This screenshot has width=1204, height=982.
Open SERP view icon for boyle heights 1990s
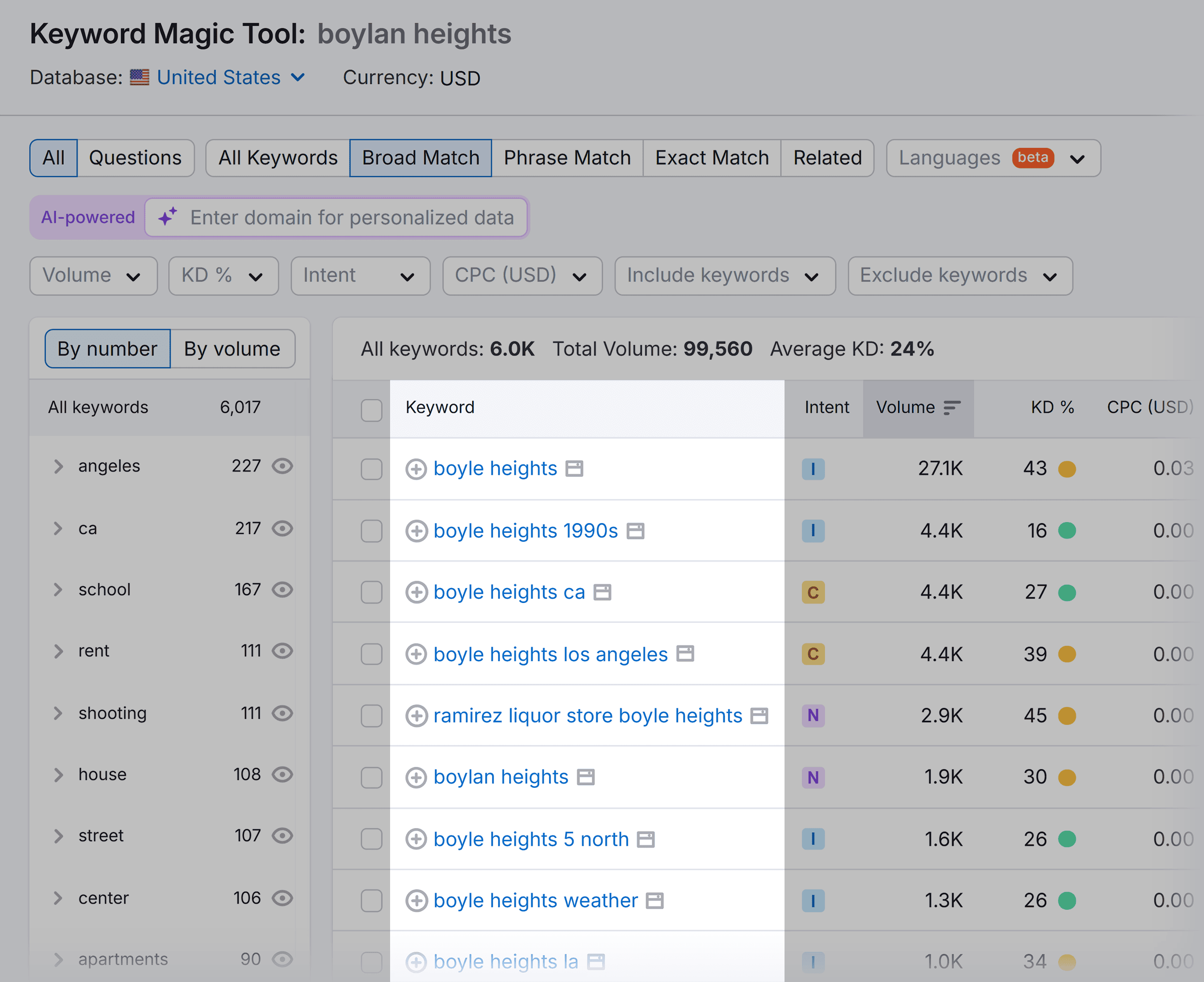[636, 531]
